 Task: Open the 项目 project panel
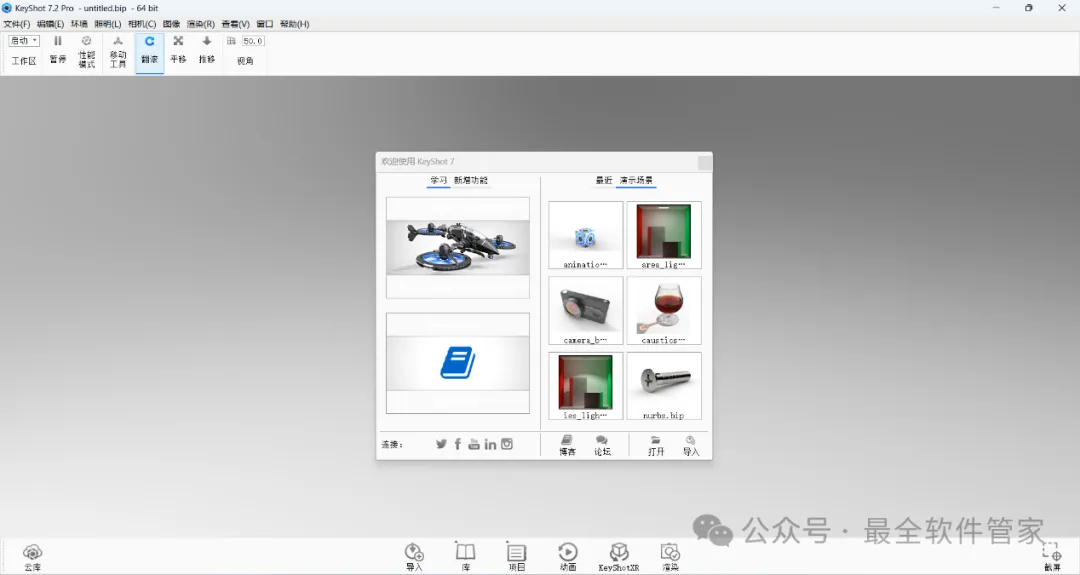click(517, 557)
